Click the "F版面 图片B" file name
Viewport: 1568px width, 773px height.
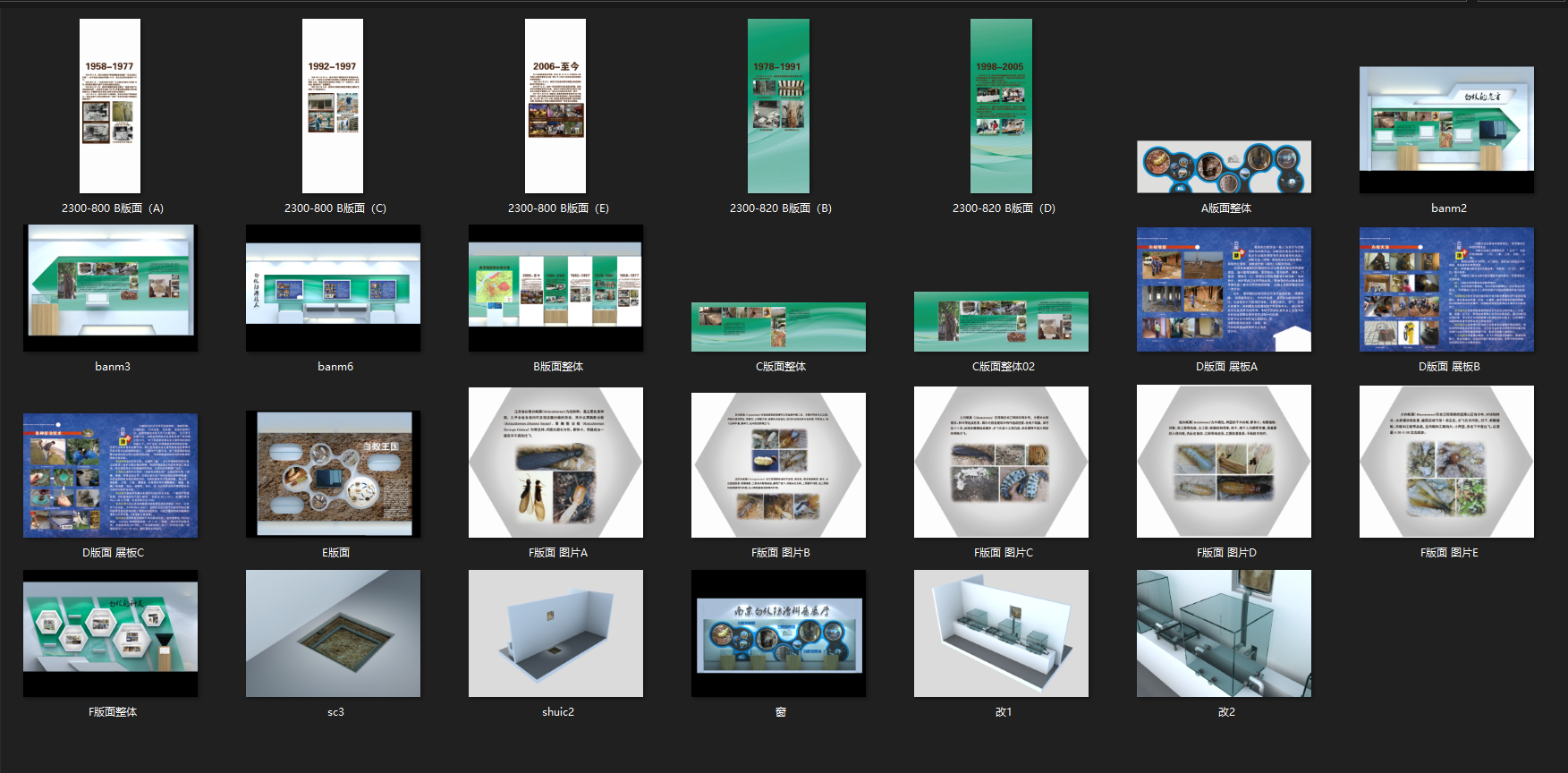coord(781,553)
